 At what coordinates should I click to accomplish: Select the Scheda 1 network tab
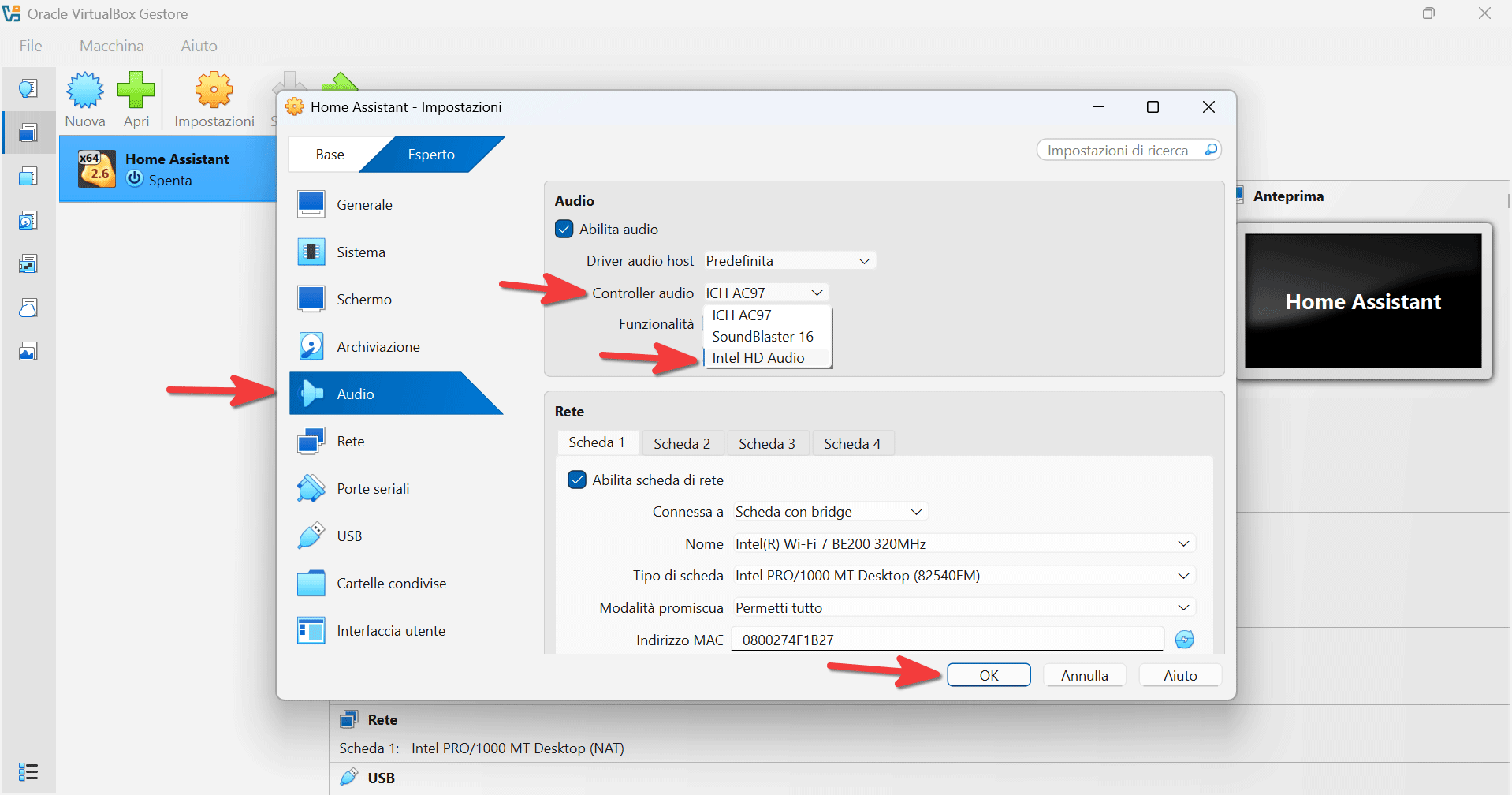point(597,442)
